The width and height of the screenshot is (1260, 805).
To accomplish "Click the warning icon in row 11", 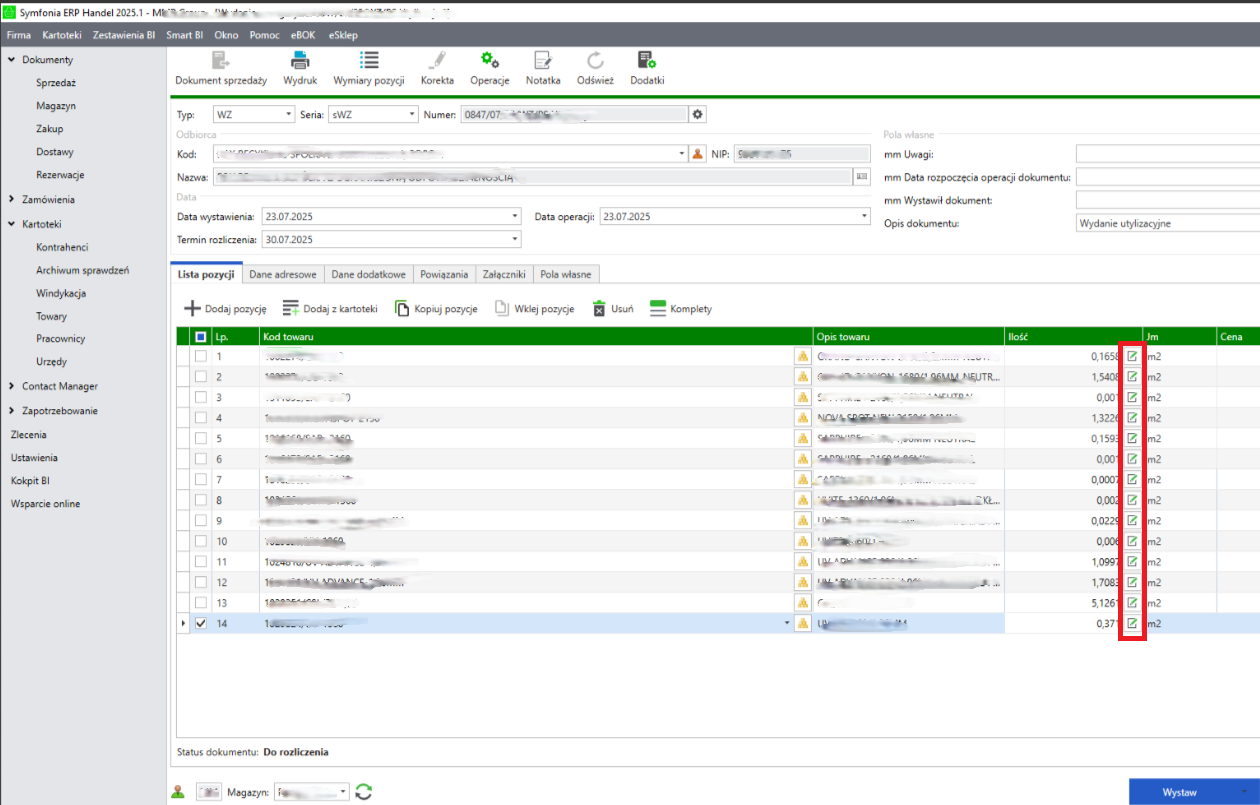I will click(x=802, y=562).
